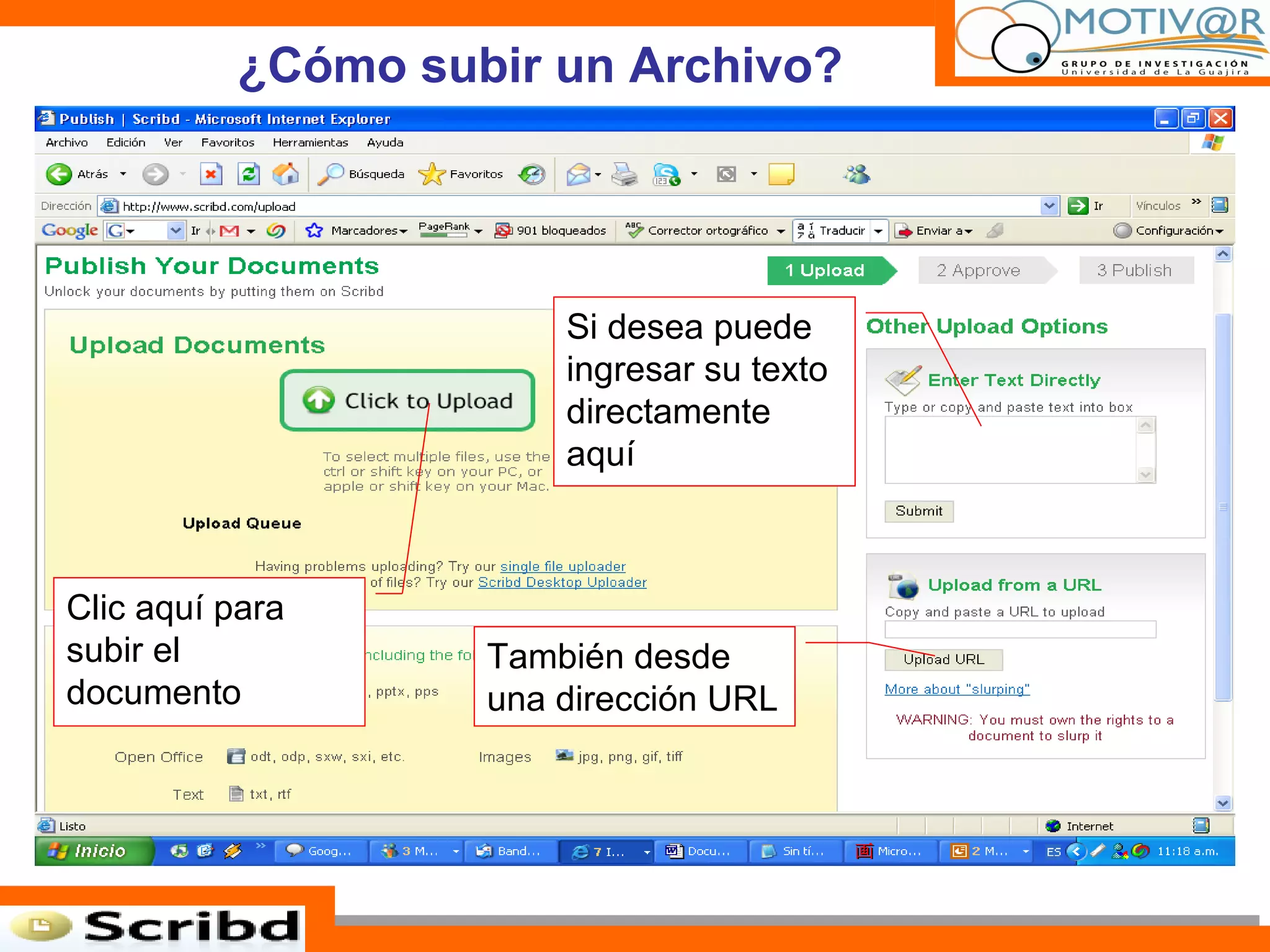Open the More about "slurping" link
Screen dimensions: 1270x952
(957, 689)
